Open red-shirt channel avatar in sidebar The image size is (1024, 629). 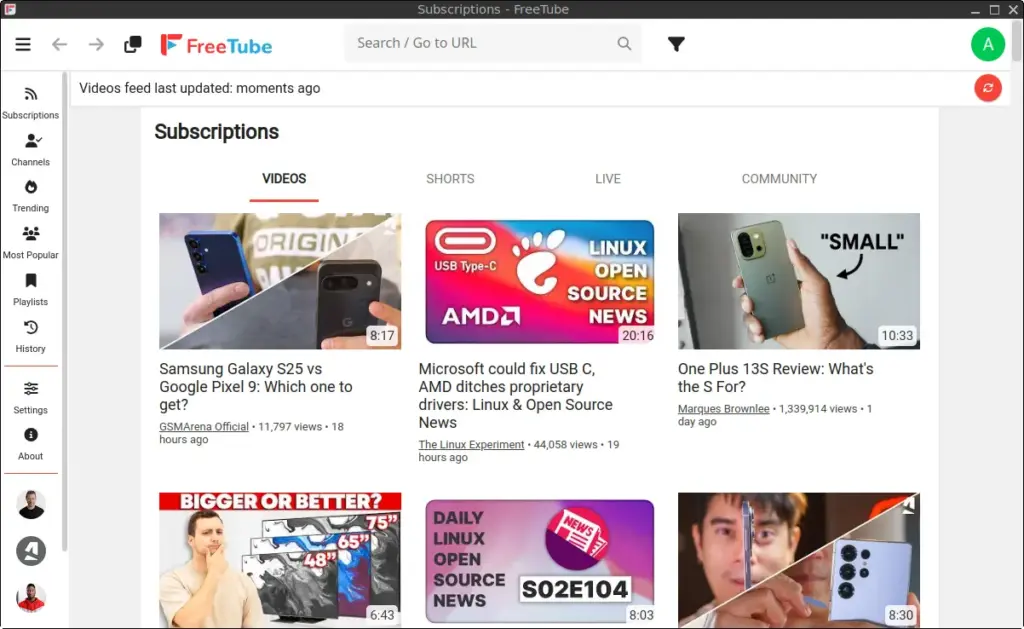(31, 597)
